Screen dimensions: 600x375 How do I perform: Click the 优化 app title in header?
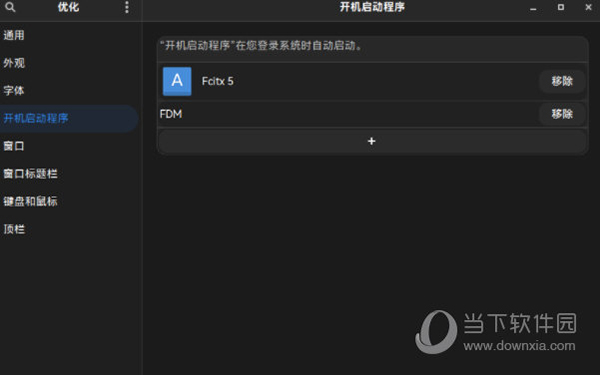pyautogui.click(x=68, y=7)
